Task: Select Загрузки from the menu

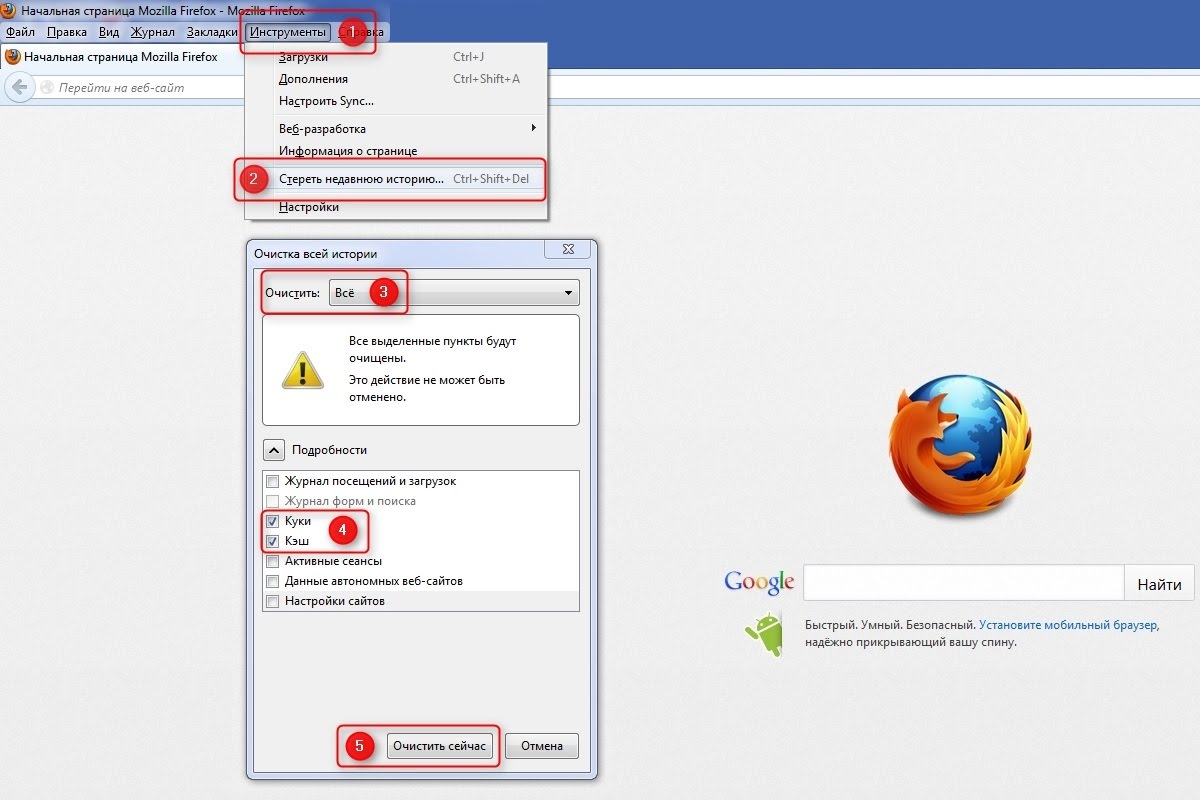Action: (x=396, y=57)
